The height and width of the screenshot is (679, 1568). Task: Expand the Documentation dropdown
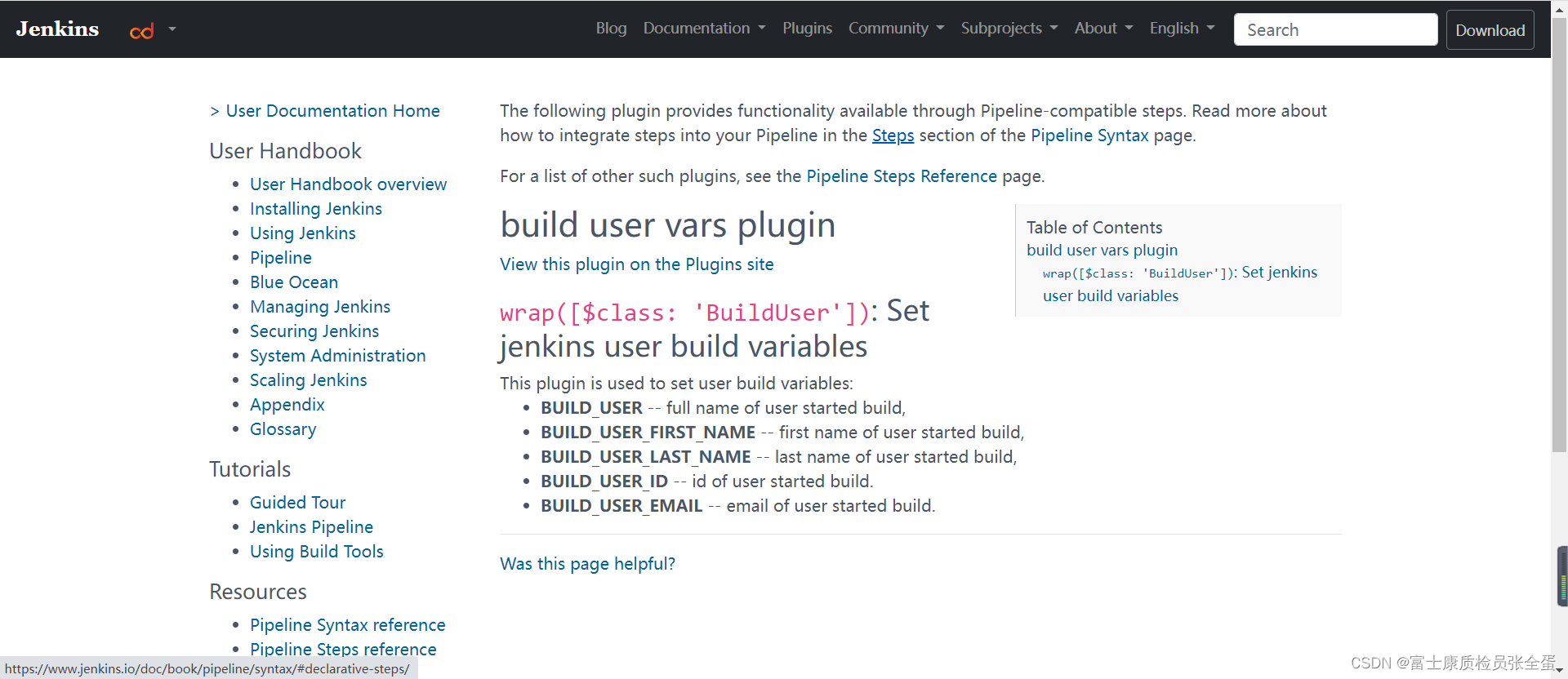[x=704, y=29]
